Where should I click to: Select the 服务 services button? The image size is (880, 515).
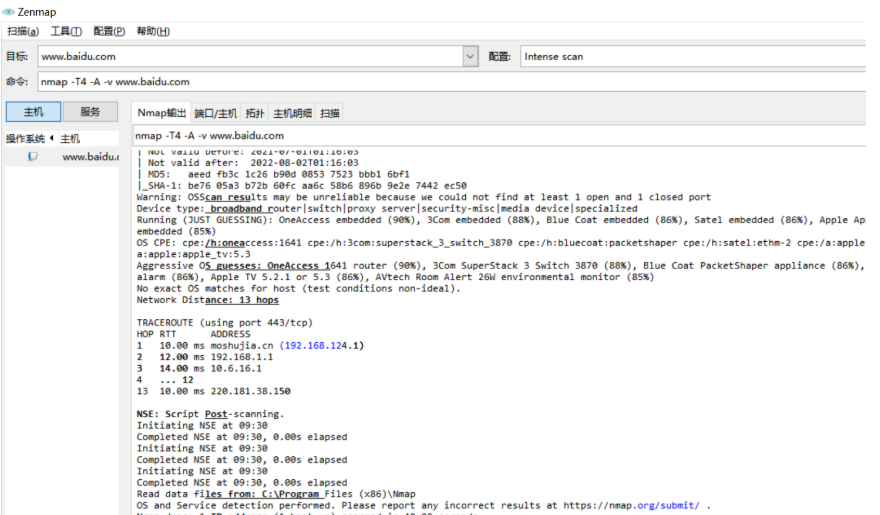[90, 112]
